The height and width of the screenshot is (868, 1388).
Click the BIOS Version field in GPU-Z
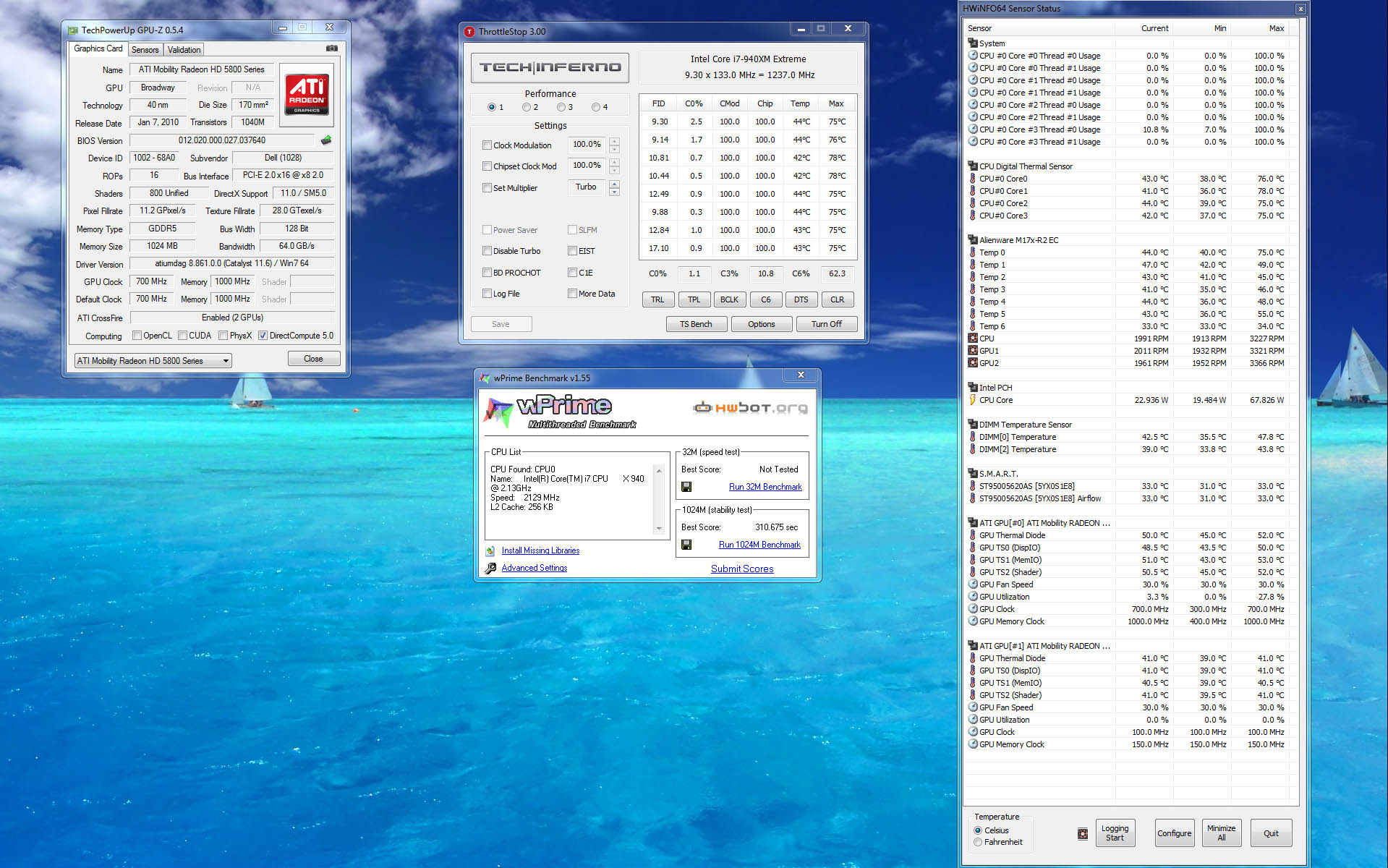click(222, 140)
